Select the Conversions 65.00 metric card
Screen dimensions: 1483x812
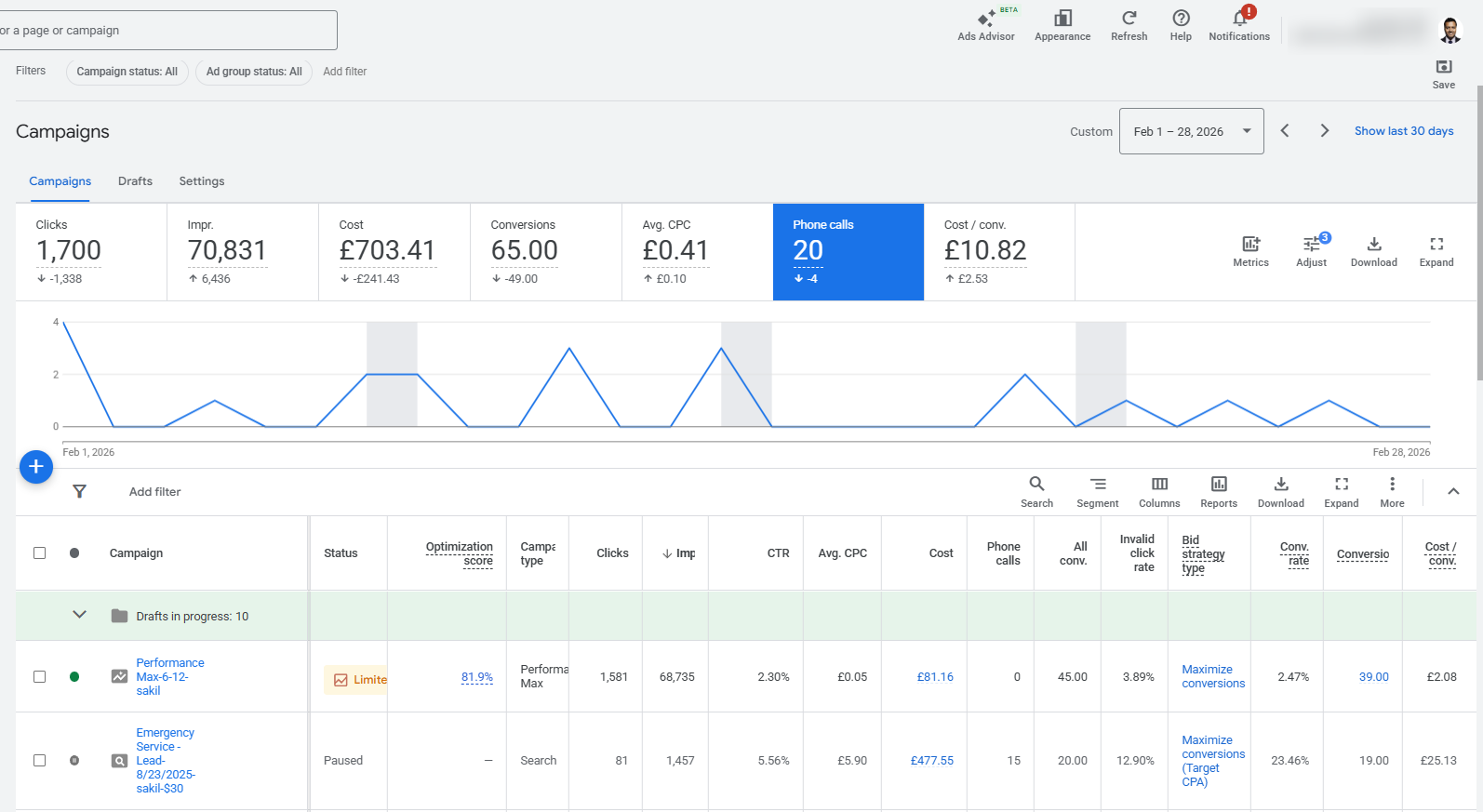[x=546, y=252]
